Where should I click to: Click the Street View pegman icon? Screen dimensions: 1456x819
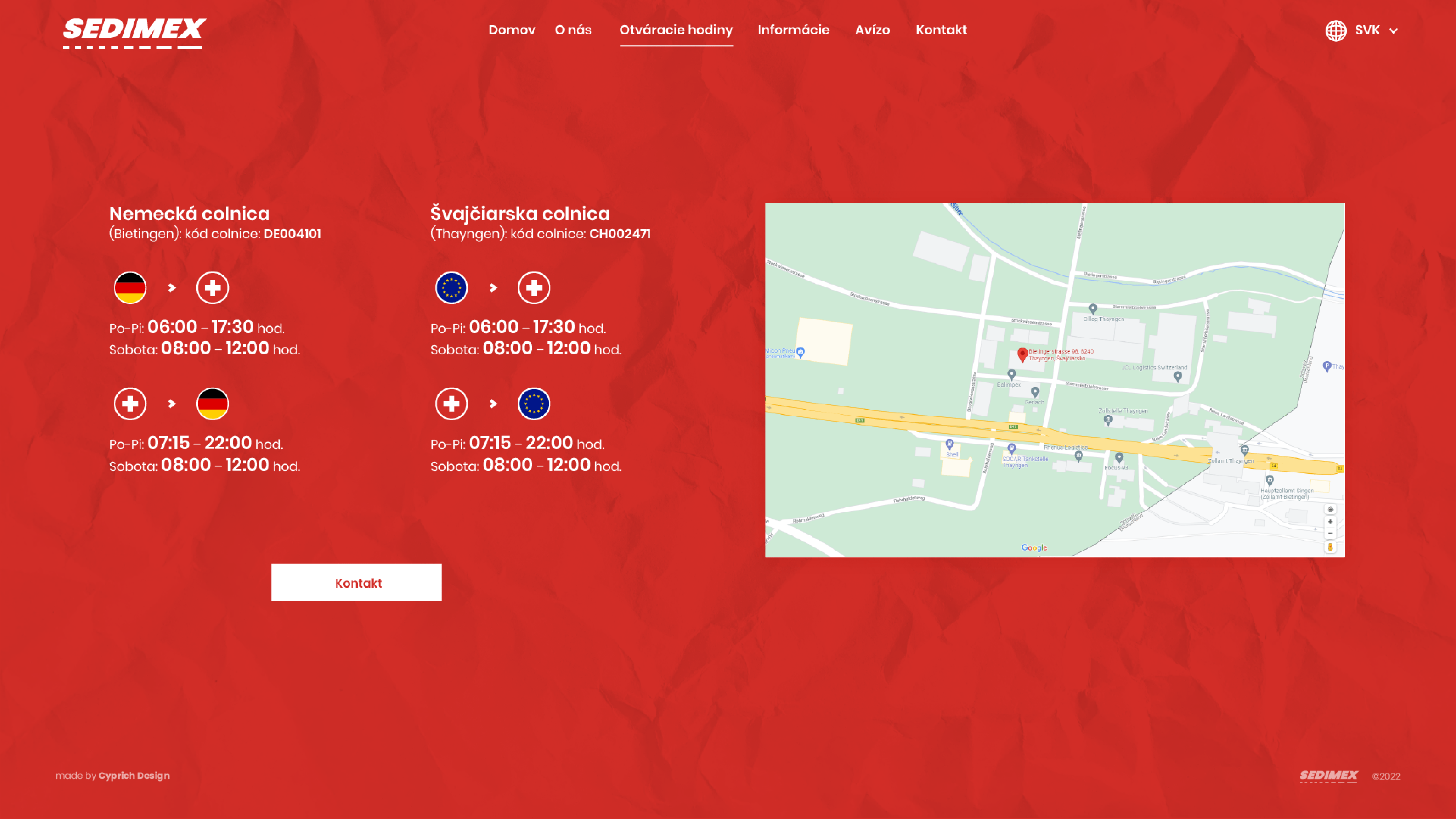coord(1330,547)
